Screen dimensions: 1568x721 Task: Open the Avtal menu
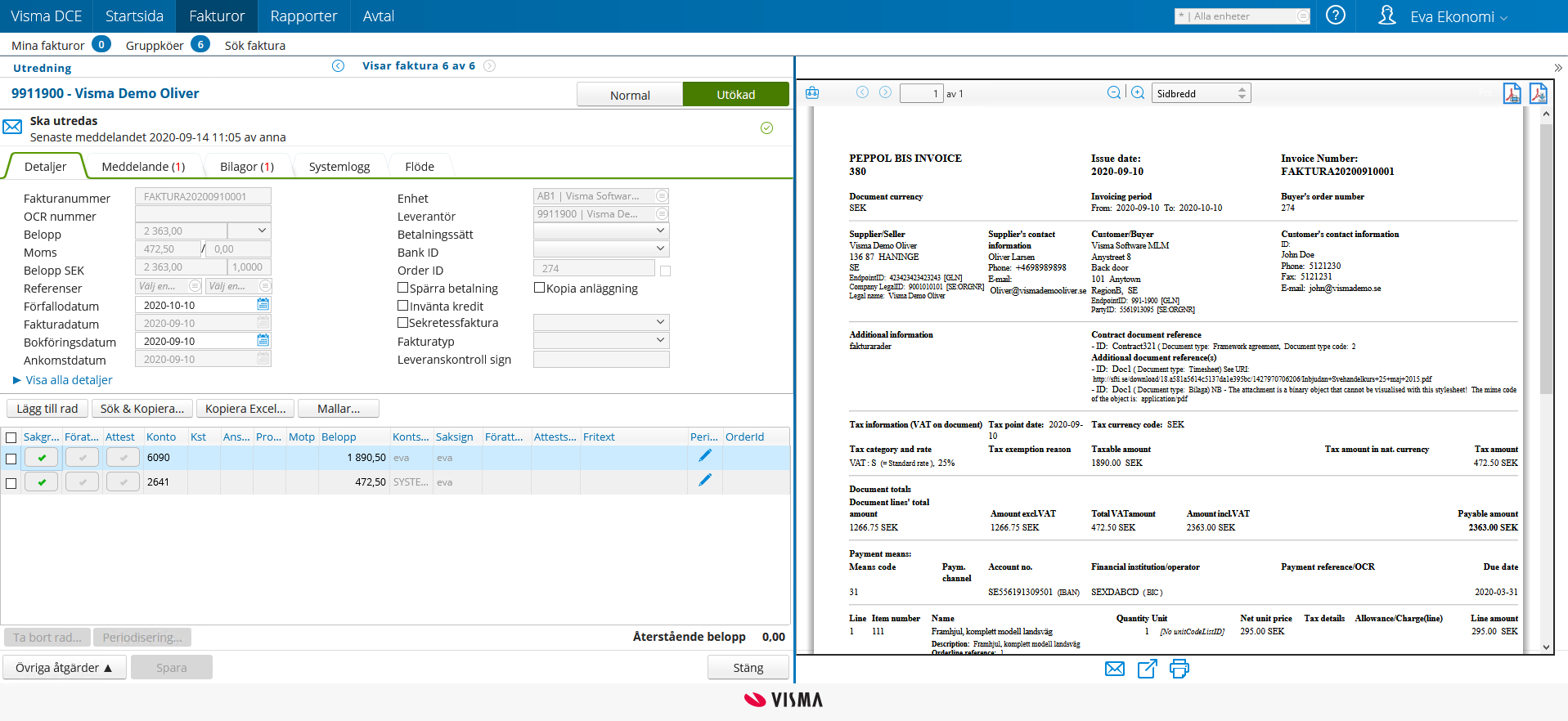click(x=378, y=16)
